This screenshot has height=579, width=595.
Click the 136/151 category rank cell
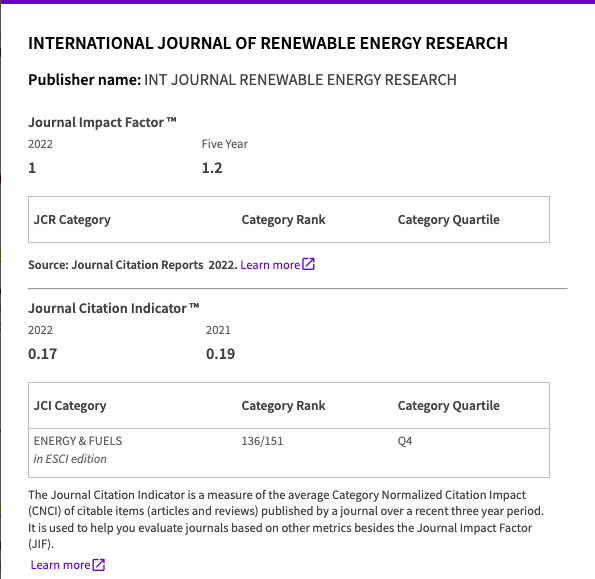pyautogui.click(x=262, y=441)
